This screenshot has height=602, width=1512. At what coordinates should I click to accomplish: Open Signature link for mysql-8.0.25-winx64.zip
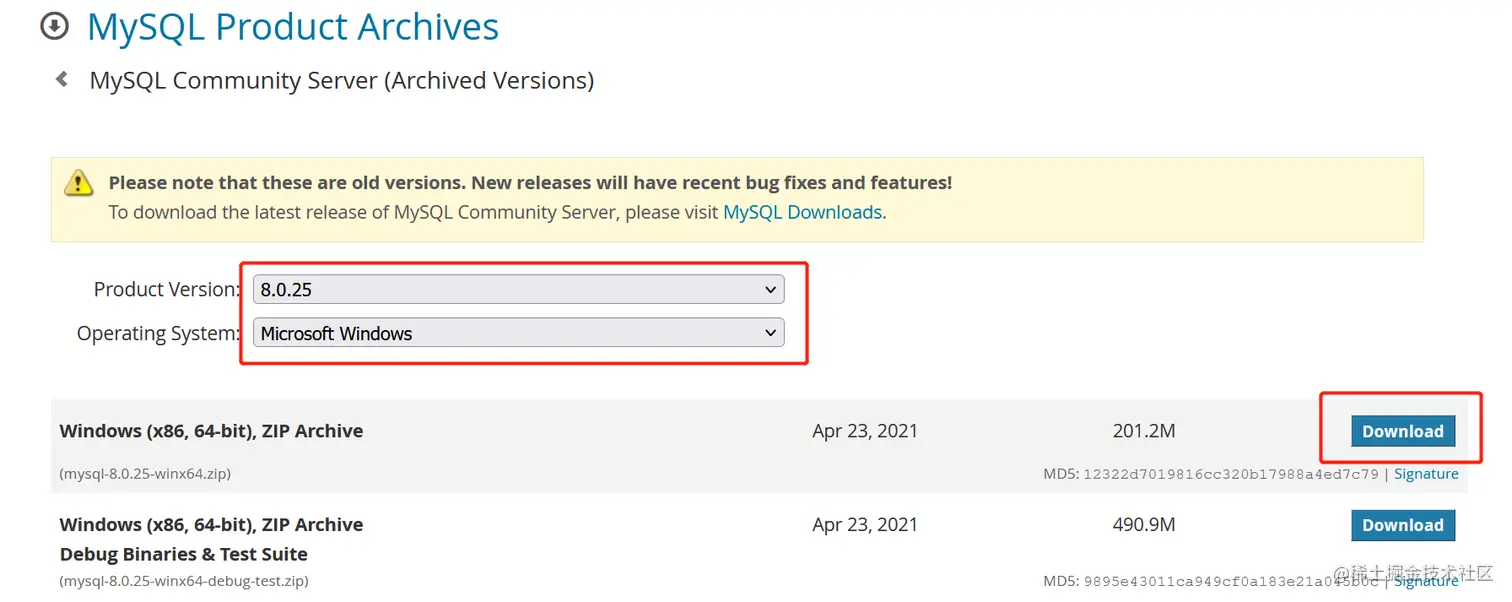tap(1426, 474)
